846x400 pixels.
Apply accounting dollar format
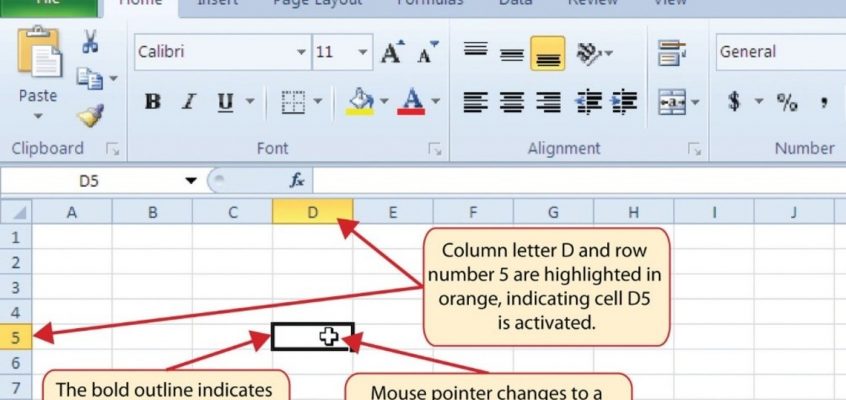click(734, 101)
